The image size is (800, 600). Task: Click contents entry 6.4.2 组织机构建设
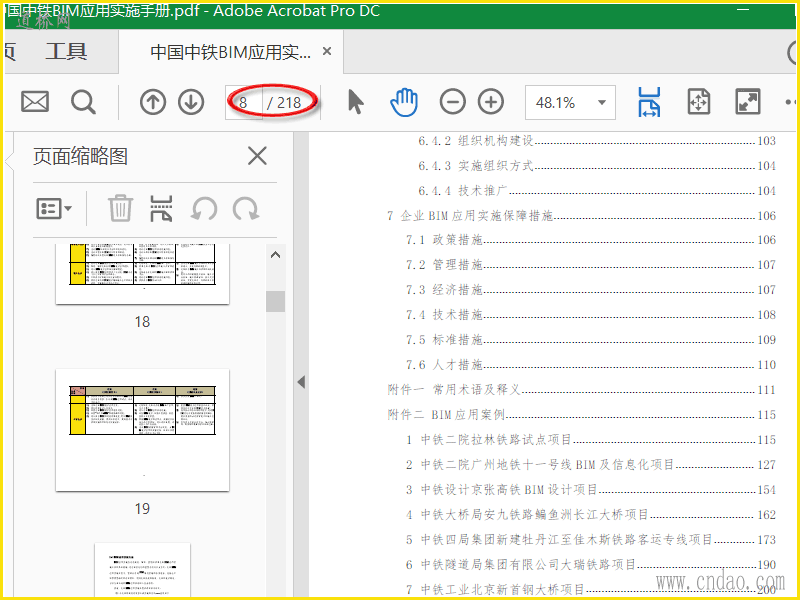[596, 141]
